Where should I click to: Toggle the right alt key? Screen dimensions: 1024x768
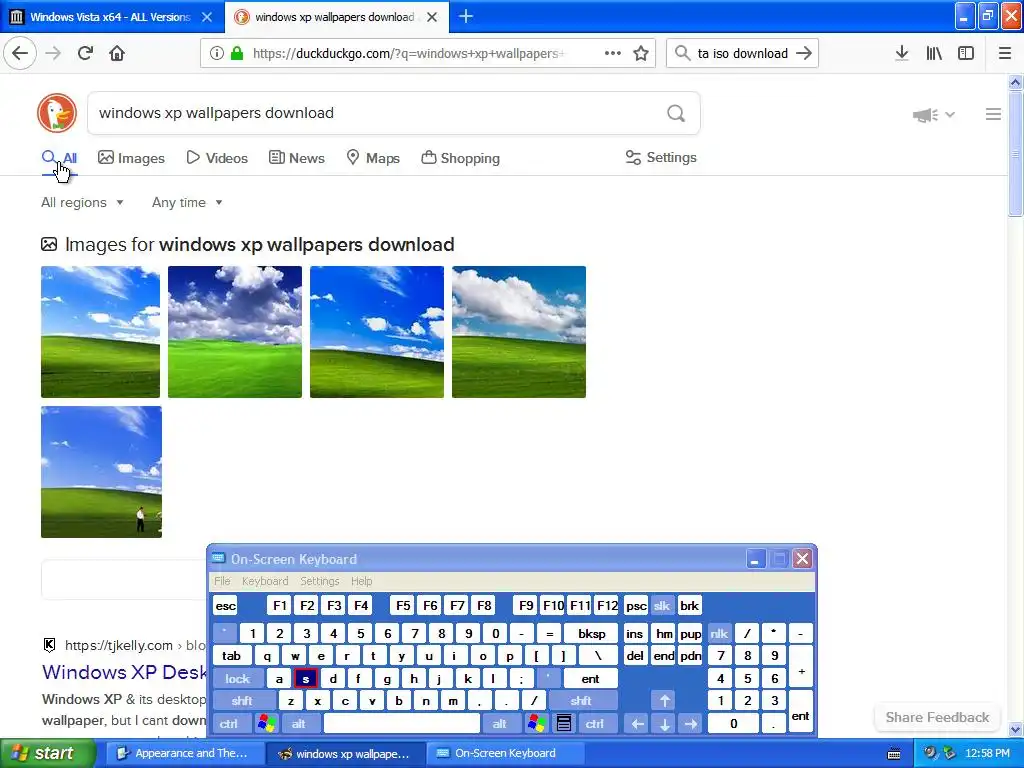[x=500, y=724]
